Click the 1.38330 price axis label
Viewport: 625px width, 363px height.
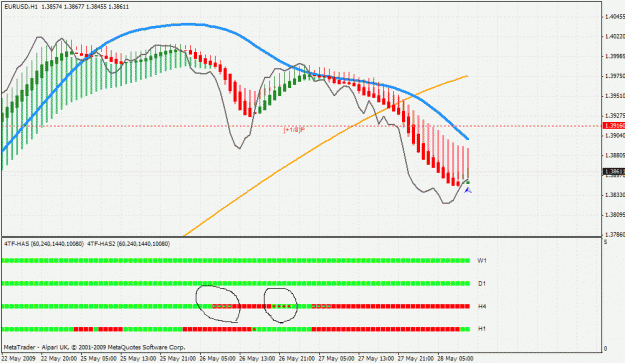(x=615, y=195)
